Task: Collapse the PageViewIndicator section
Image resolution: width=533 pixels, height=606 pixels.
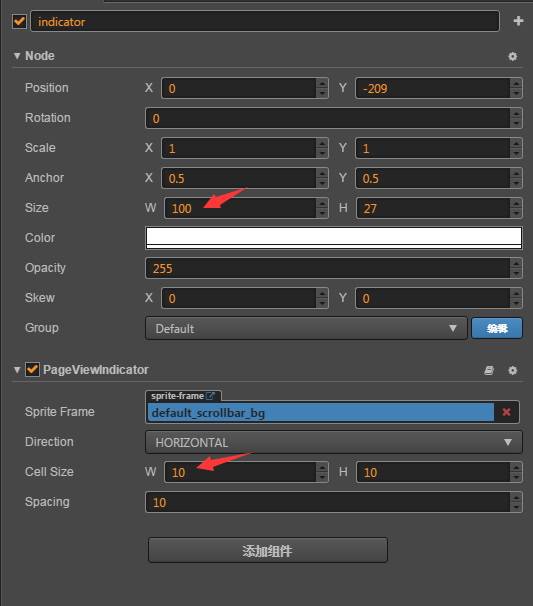Action: click(17, 370)
